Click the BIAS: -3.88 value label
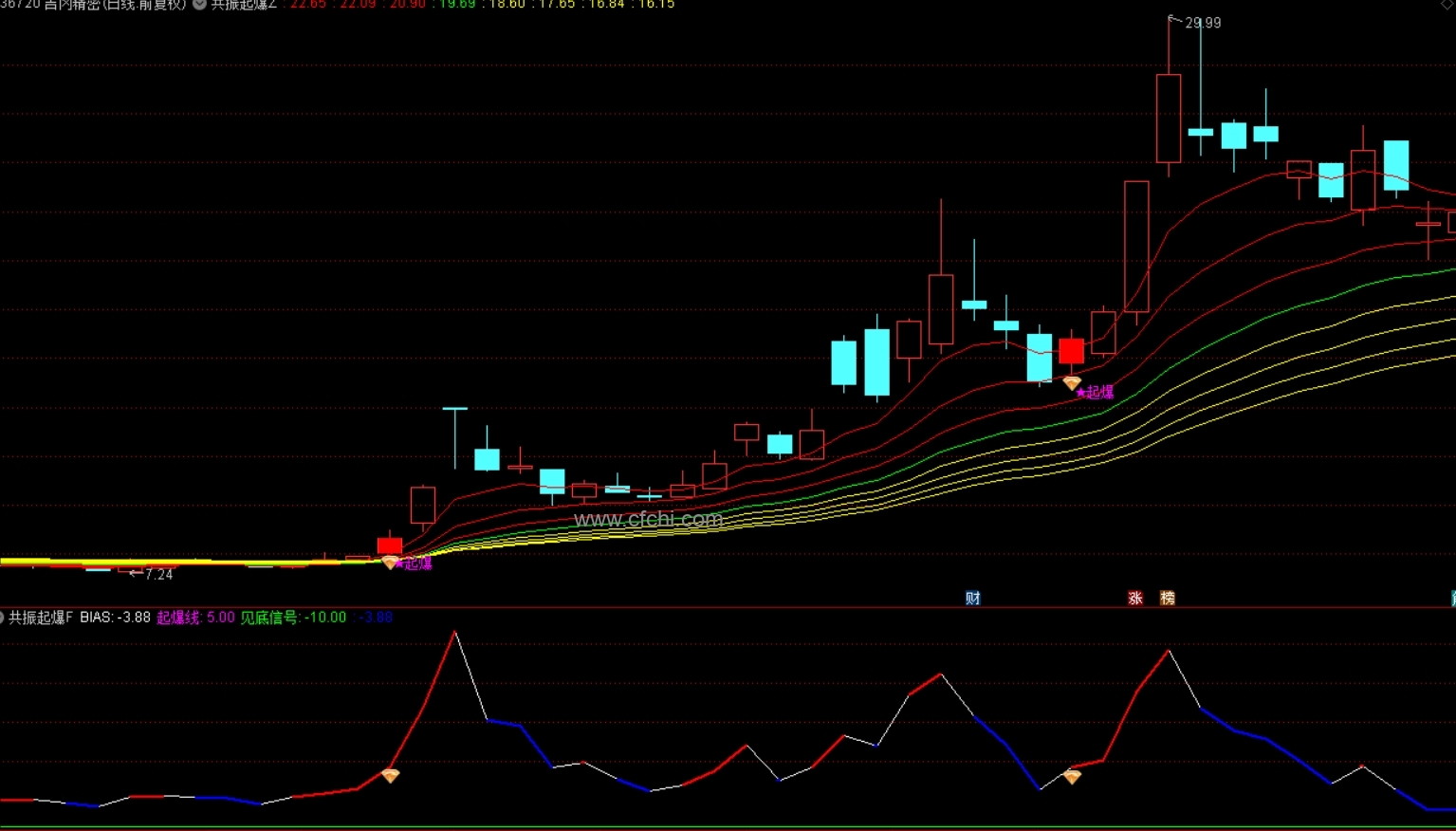This screenshot has height=831, width=1456. click(116, 618)
